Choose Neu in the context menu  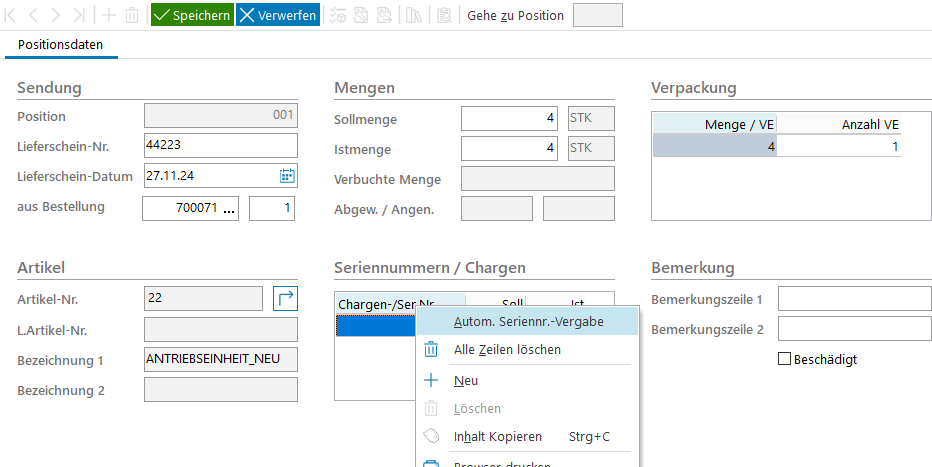pos(466,380)
